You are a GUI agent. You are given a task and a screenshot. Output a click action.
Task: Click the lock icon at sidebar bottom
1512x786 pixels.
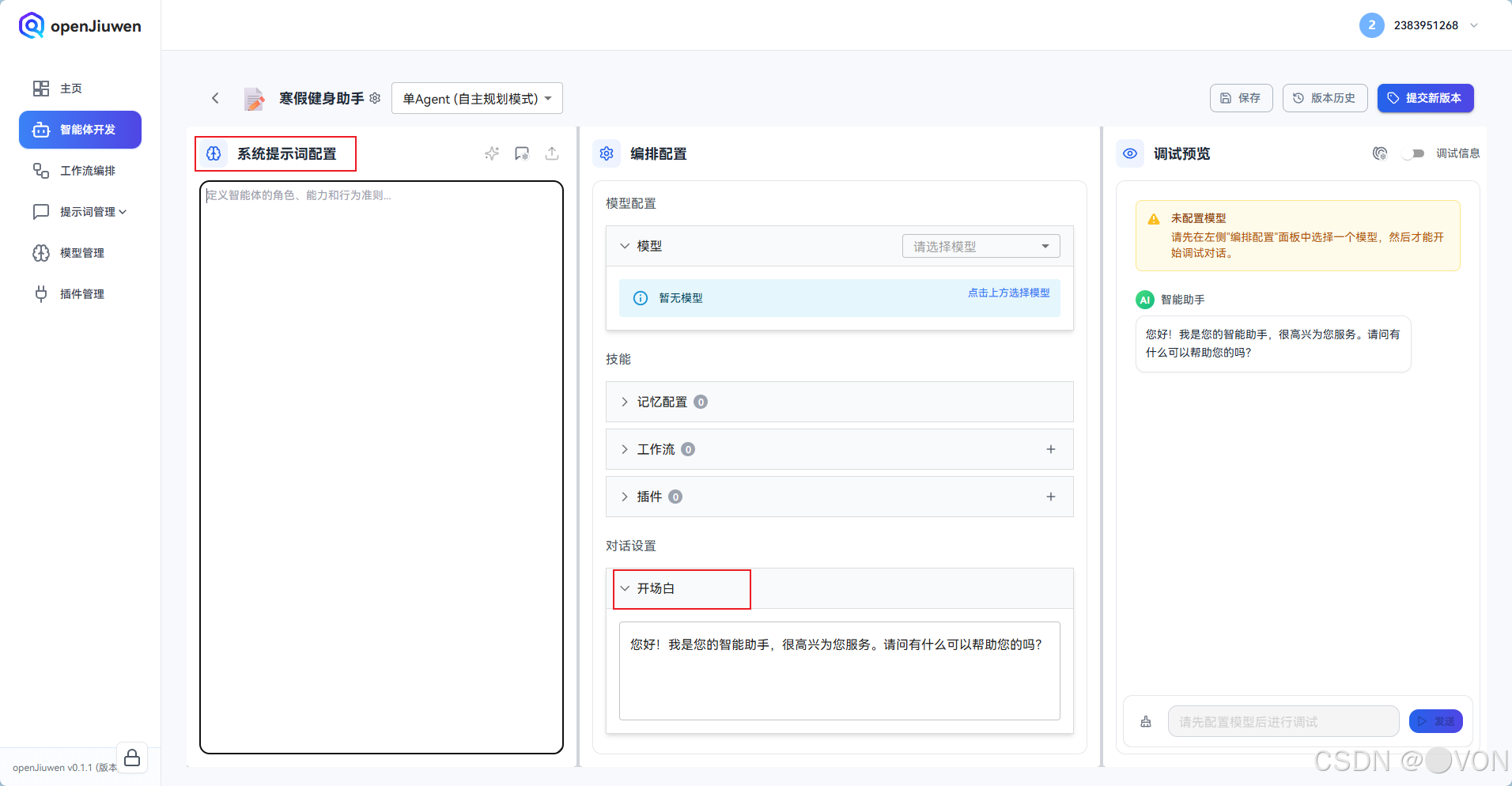click(132, 757)
